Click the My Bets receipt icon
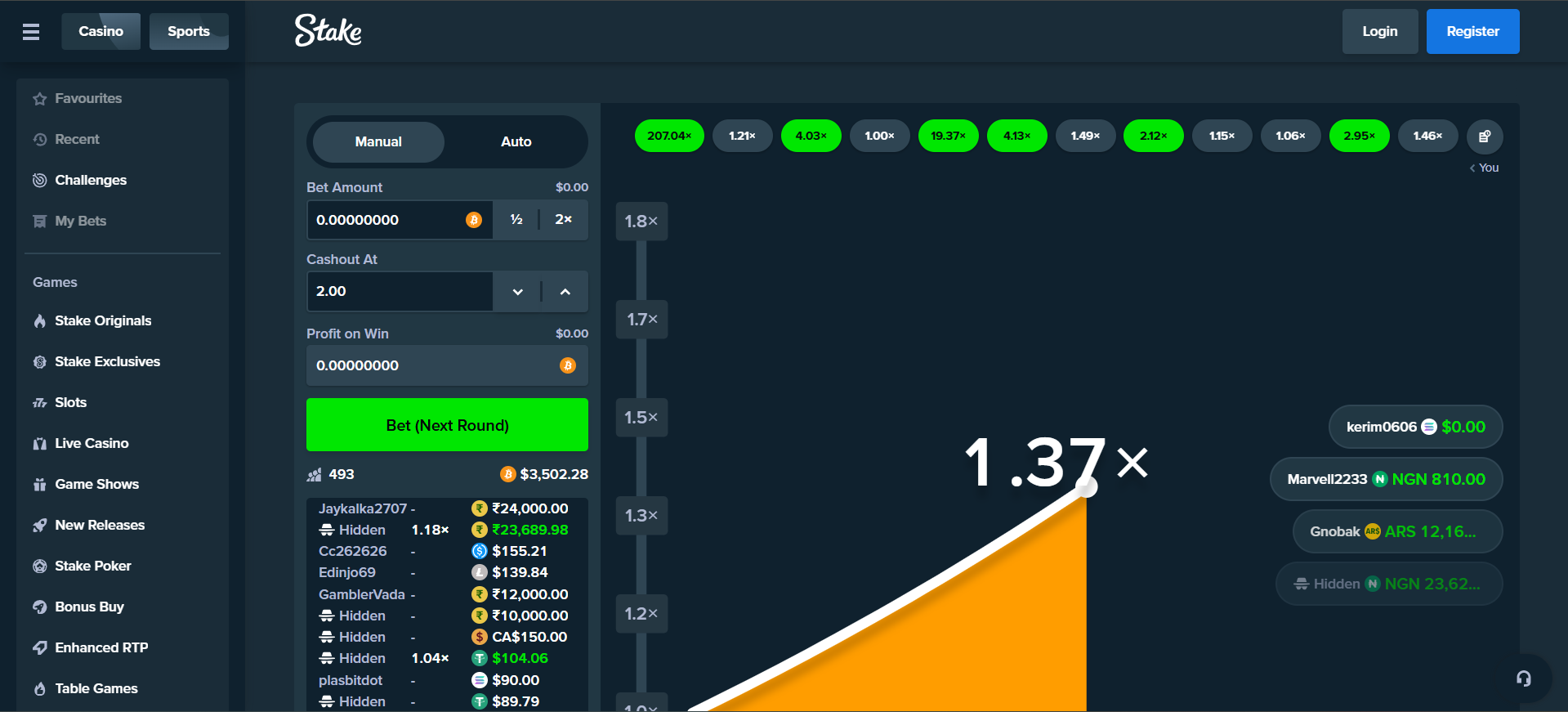 pos(39,221)
